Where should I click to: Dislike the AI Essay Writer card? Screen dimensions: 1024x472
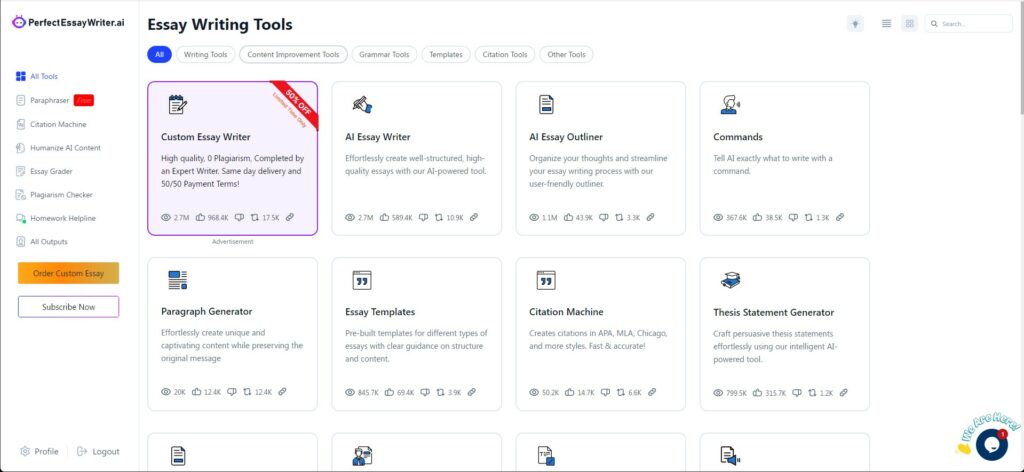click(x=423, y=217)
